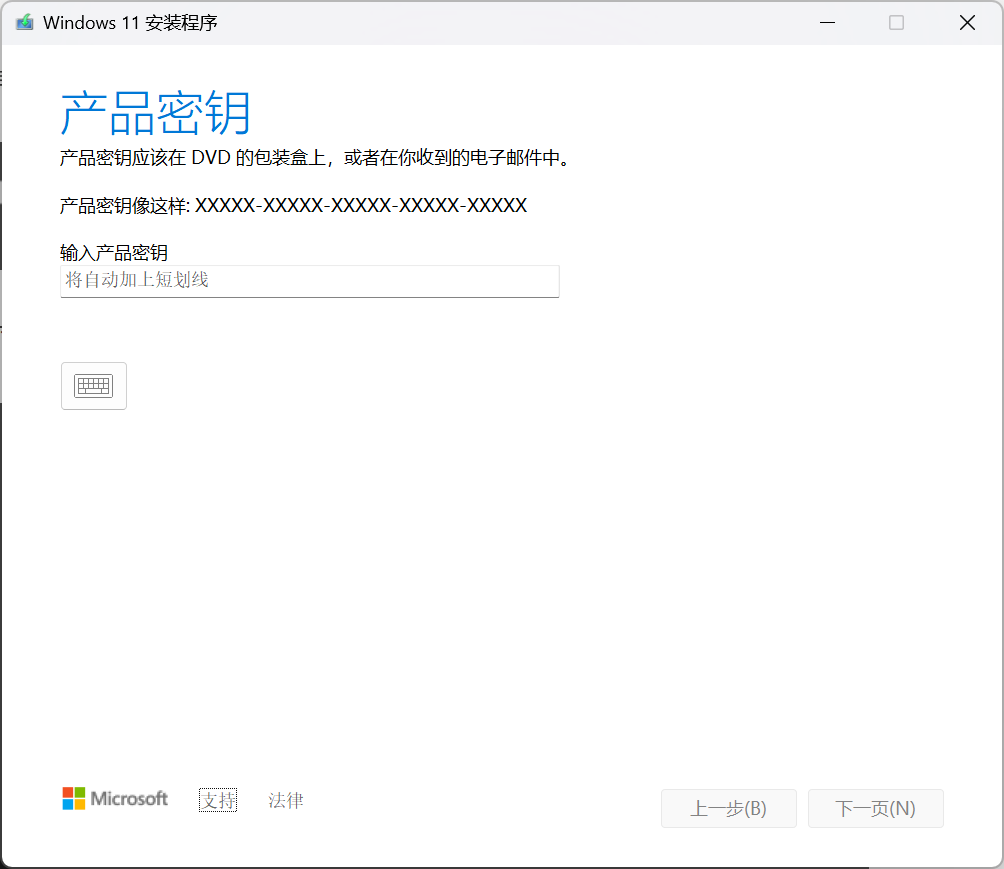Click the disabled maximize button

[896, 22]
